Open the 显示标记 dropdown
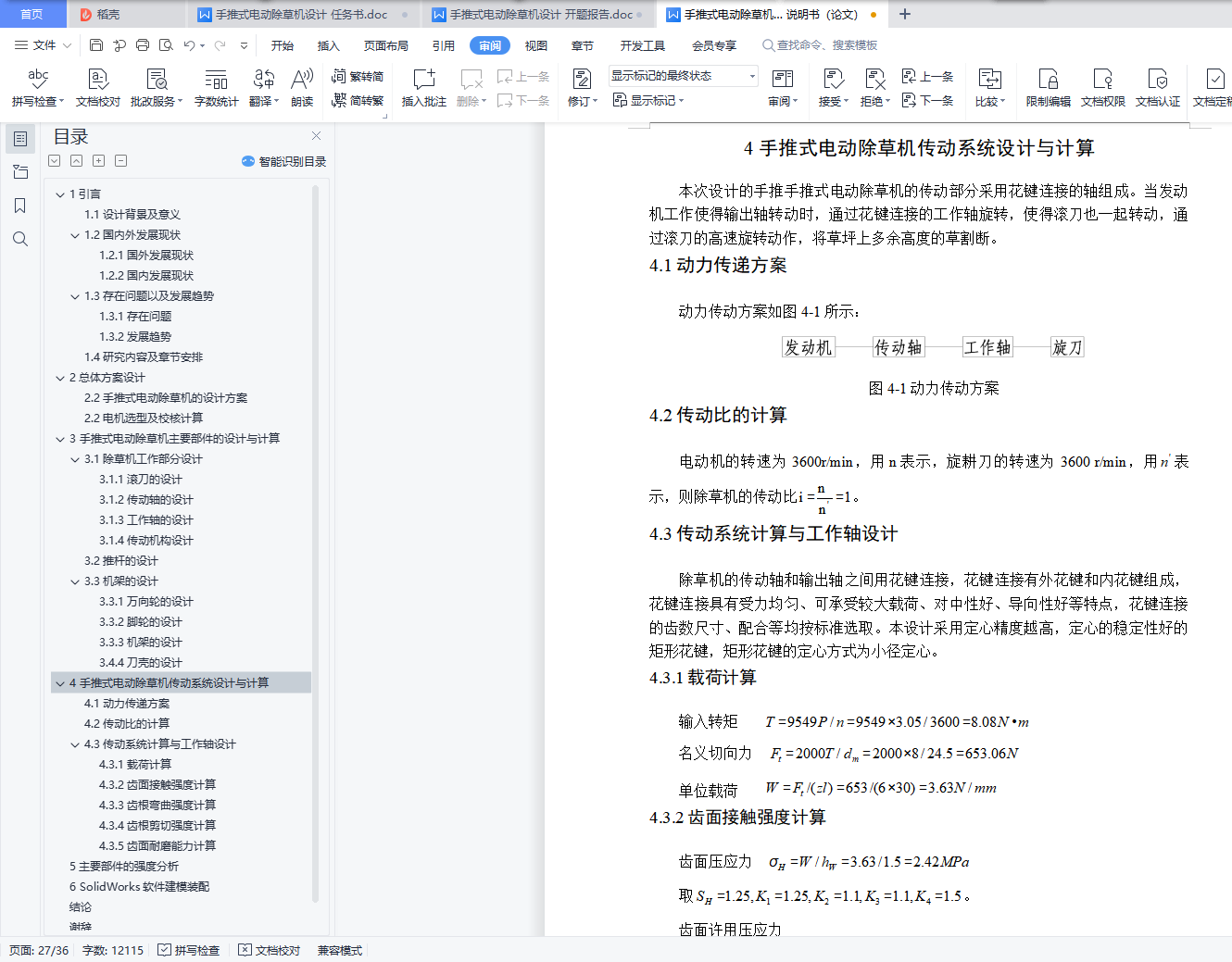Viewport: 1232px width, 962px height. (648, 100)
